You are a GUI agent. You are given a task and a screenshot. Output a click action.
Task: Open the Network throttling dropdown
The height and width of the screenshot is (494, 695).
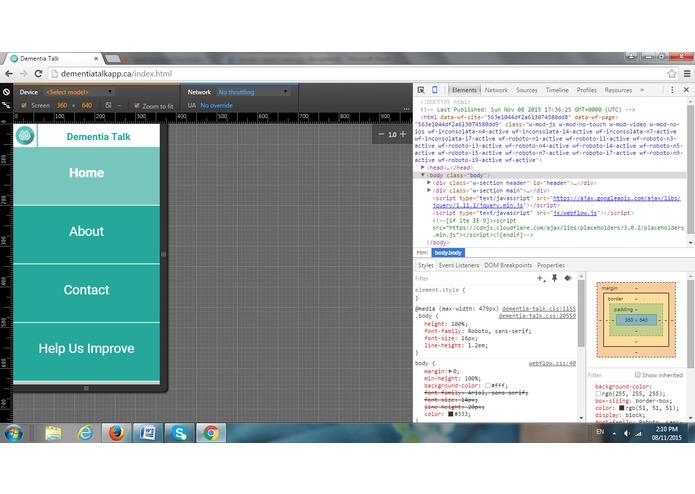pos(253,92)
